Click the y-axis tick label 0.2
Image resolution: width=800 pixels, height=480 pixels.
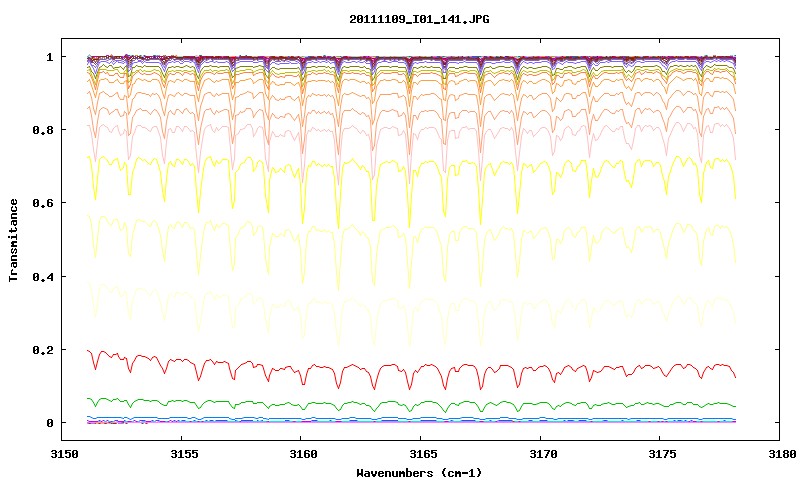[x=43, y=350]
